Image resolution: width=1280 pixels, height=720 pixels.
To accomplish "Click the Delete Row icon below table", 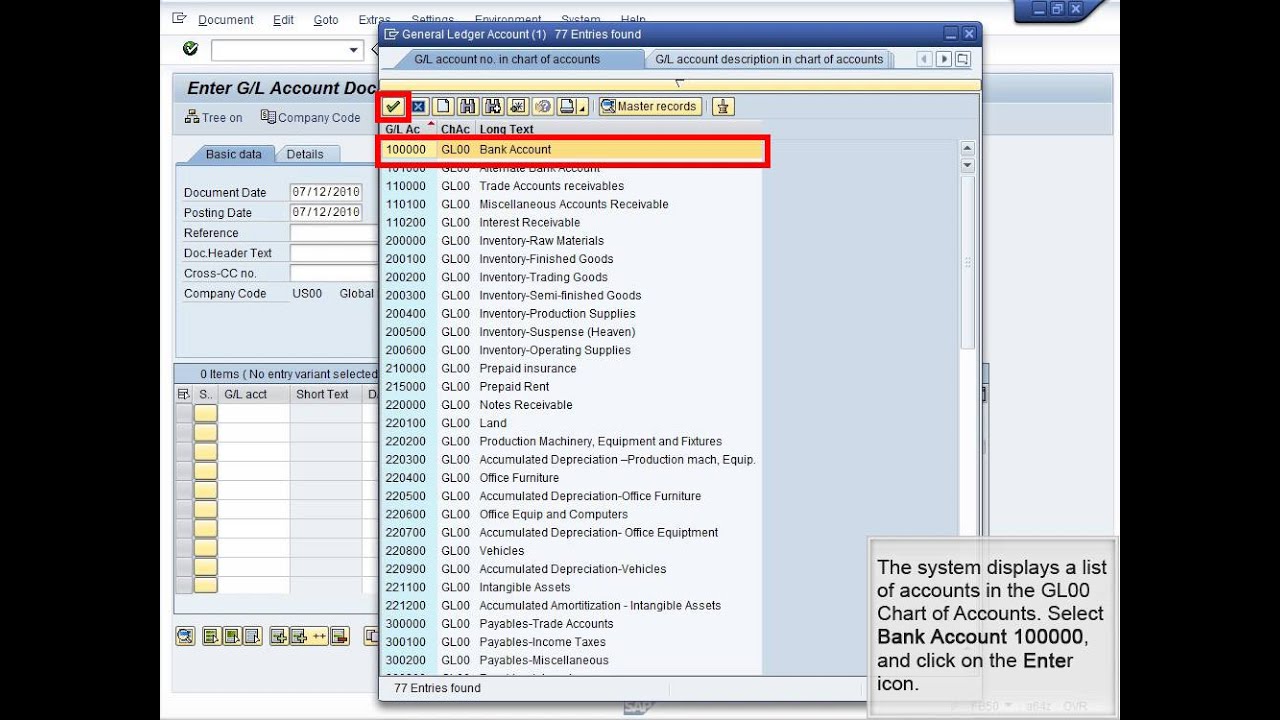I will coord(339,636).
